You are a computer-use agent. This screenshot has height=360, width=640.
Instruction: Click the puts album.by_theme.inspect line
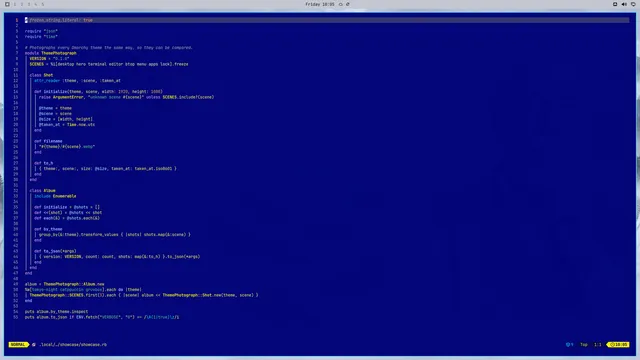pyautogui.click(x=56, y=311)
